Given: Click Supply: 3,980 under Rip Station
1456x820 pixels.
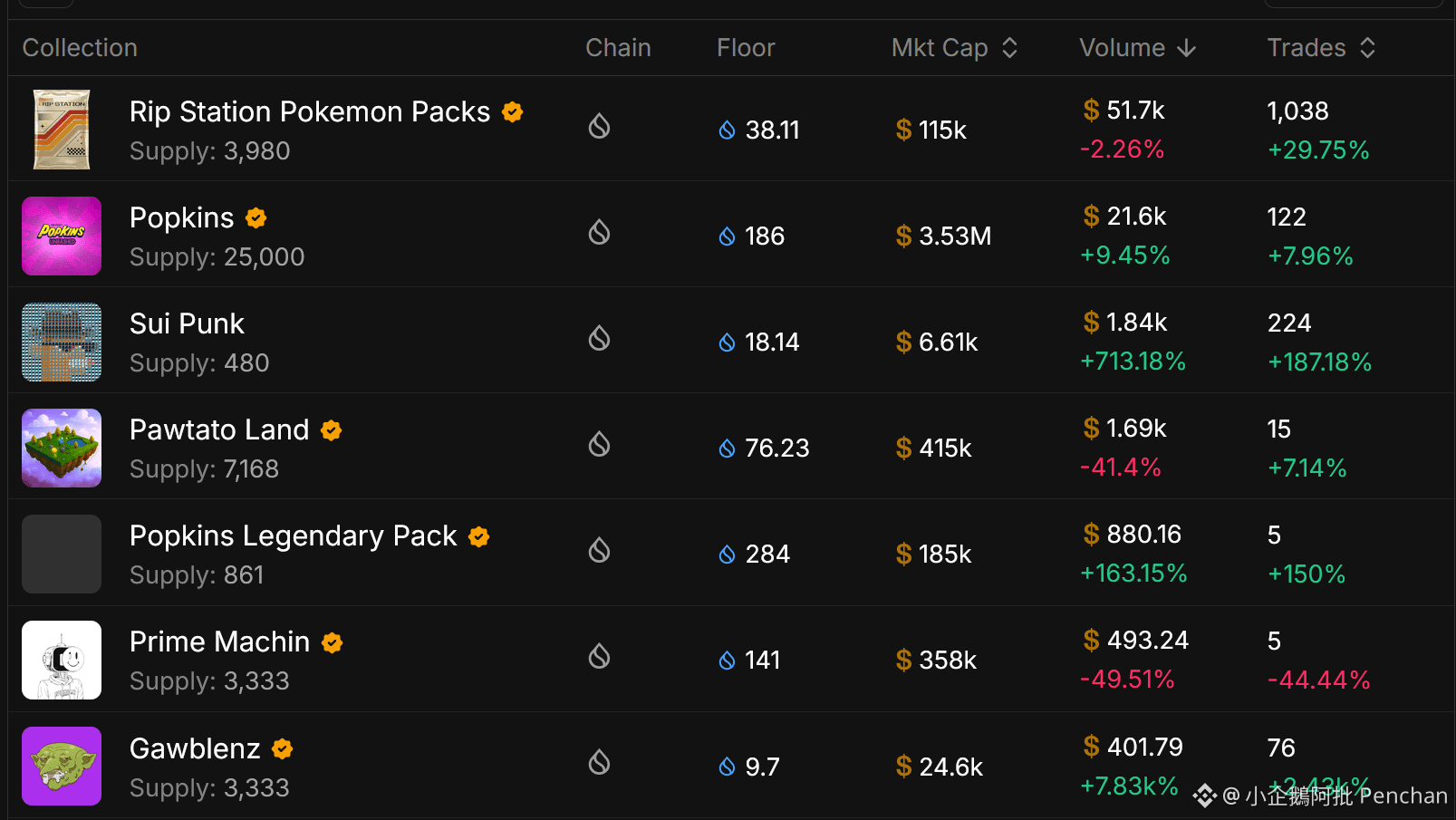Looking at the screenshot, I should pyautogui.click(x=209, y=151).
